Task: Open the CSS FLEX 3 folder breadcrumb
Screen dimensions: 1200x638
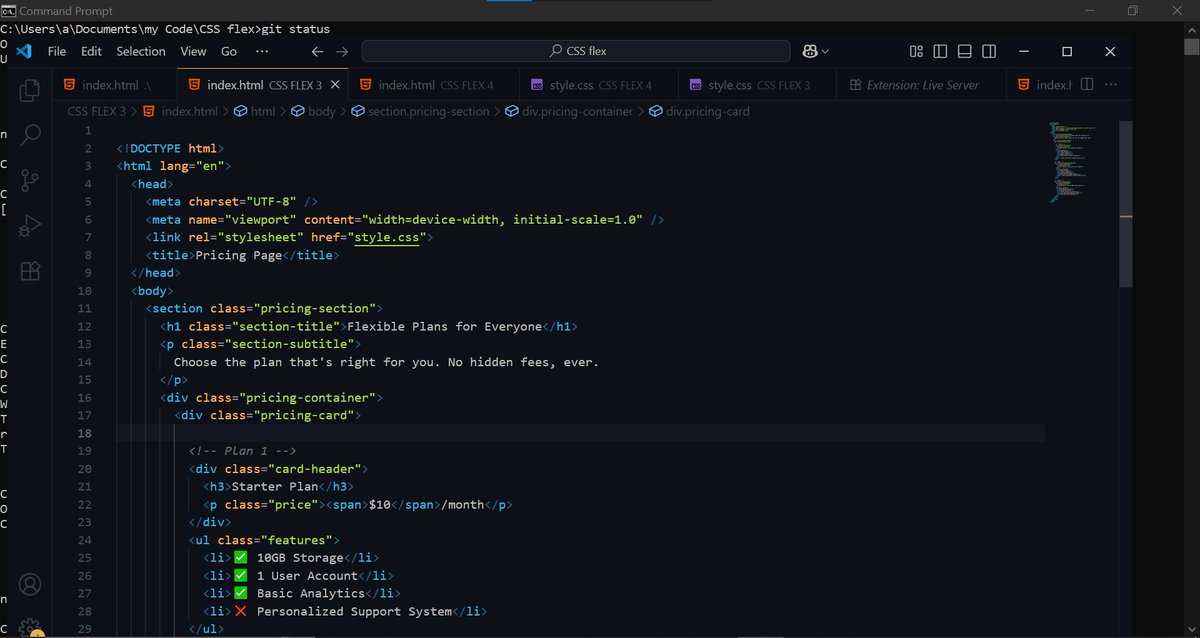Action: (97, 112)
